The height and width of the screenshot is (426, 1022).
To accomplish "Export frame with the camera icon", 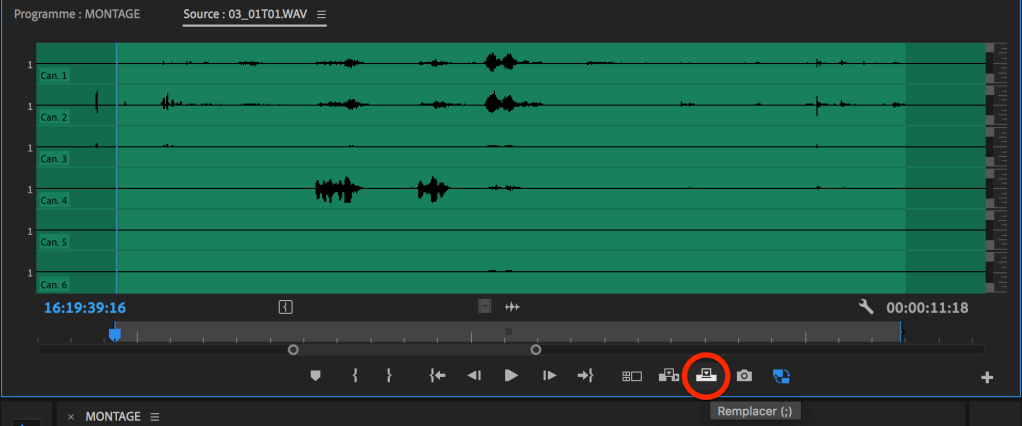I will click(x=744, y=376).
